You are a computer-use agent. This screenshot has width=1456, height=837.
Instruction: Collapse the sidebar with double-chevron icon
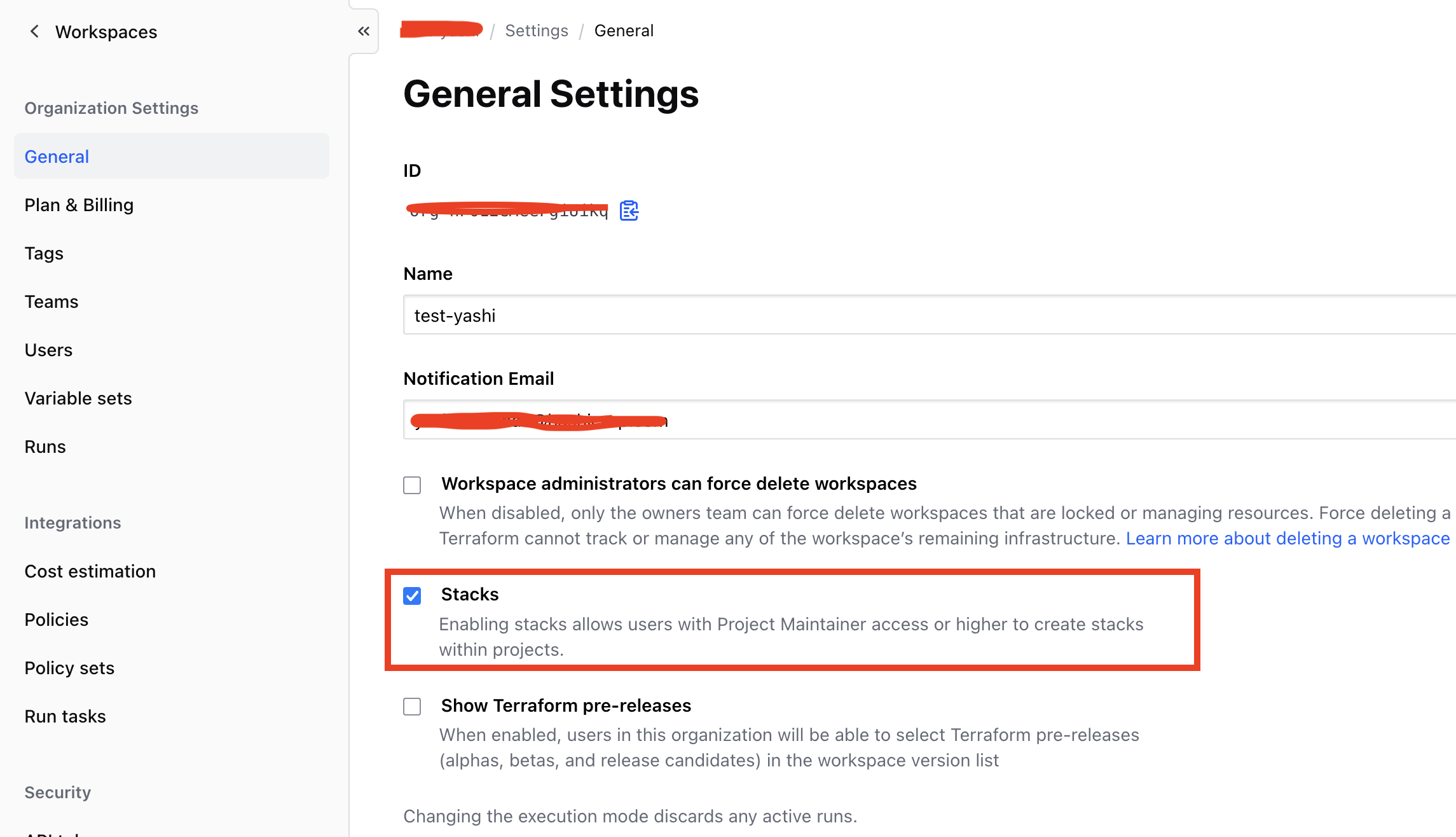click(x=364, y=31)
